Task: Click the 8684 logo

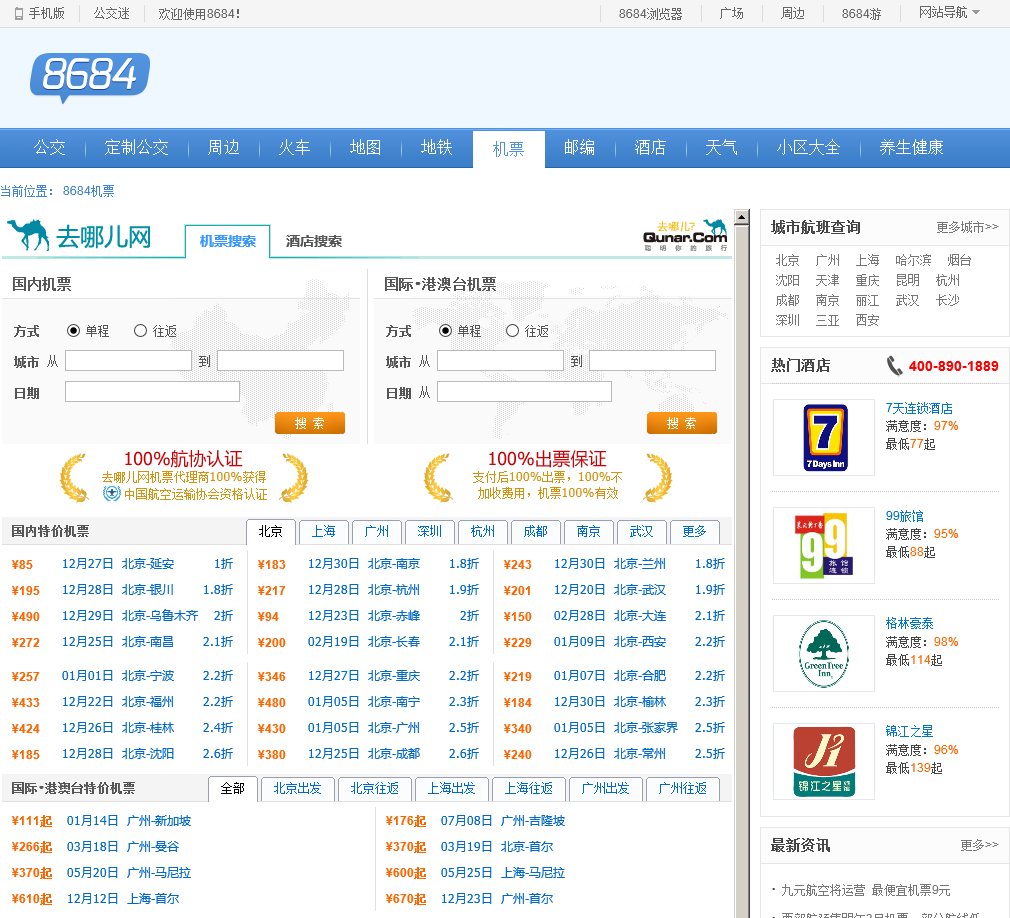Action: tap(90, 77)
